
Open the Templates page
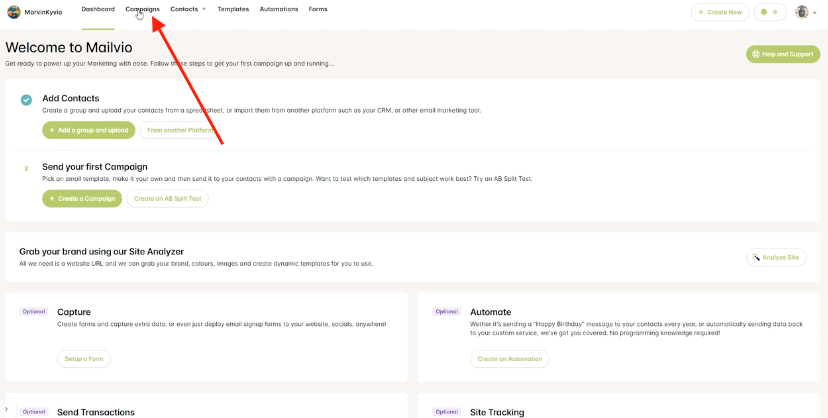tap(233, 9)
